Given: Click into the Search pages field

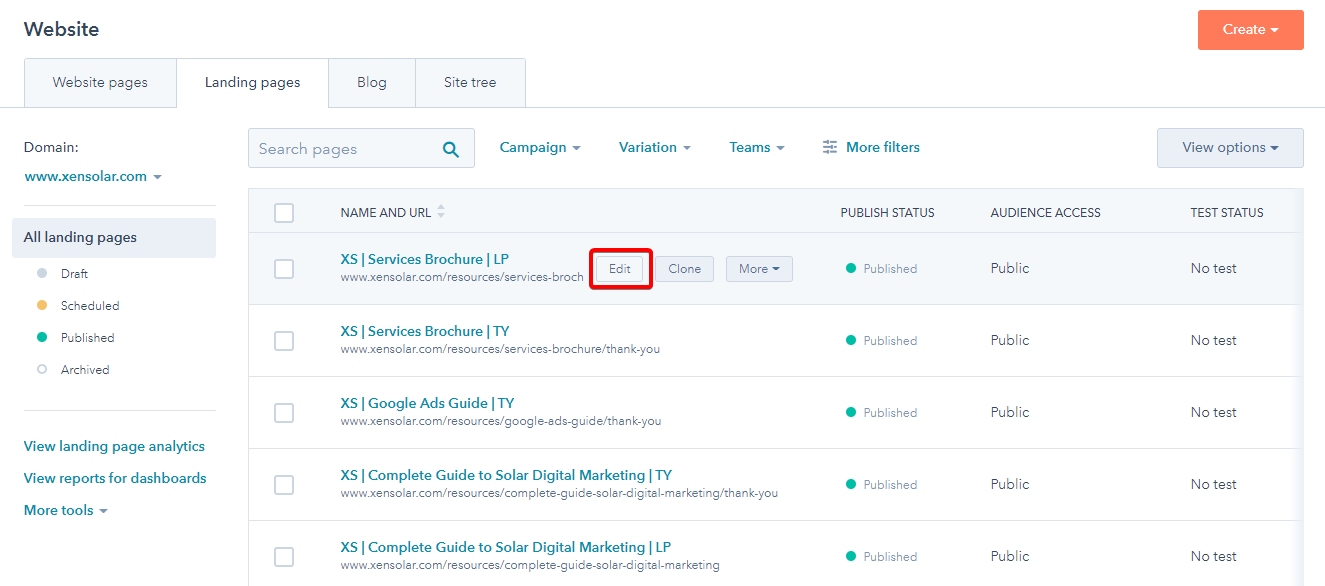Looking at the screenshot, I should click(x=345, y=148).
